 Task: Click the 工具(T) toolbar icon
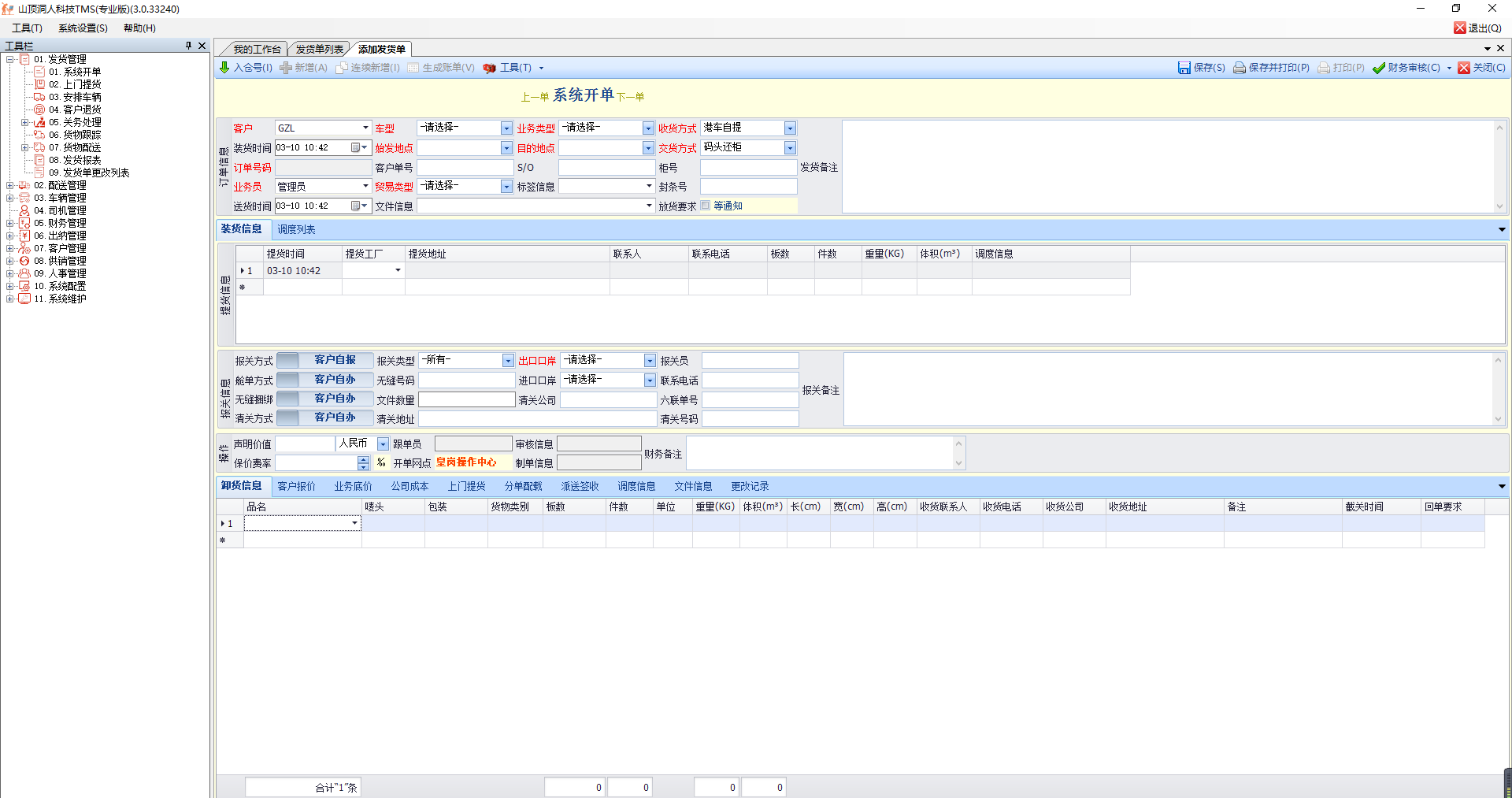click(x=490, y=68)
